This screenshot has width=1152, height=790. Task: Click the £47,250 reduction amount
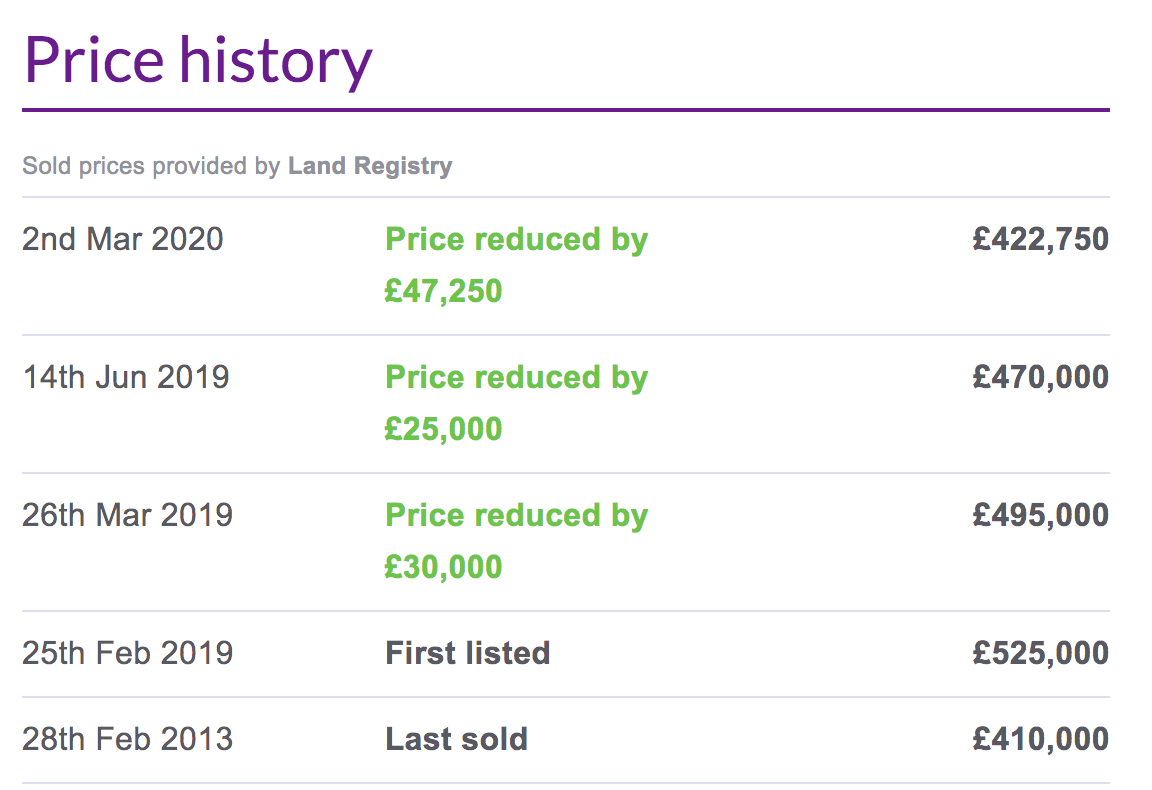pos(443,292)
